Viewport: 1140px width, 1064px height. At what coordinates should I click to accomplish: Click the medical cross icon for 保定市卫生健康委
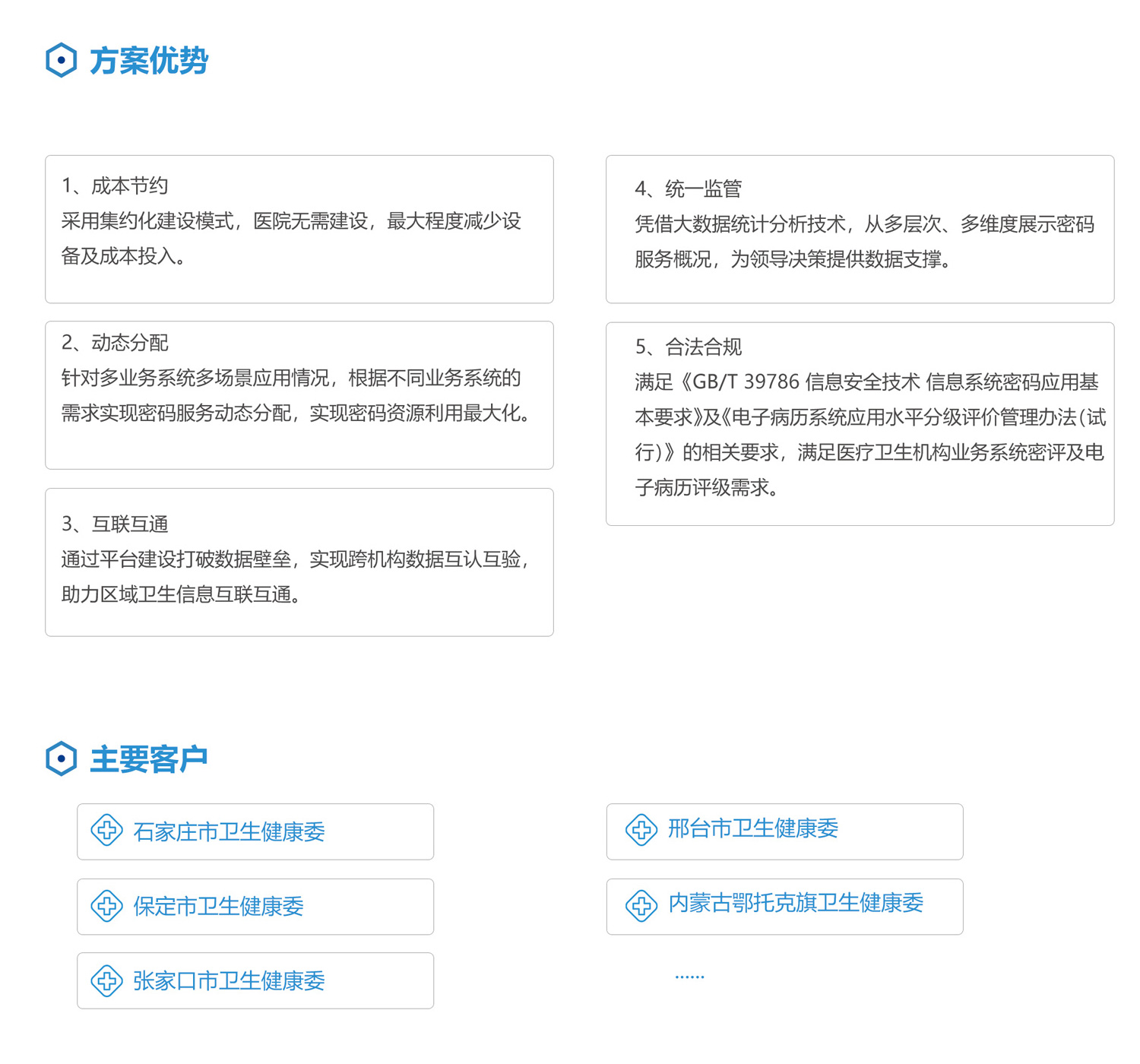[x=107, y=905]
